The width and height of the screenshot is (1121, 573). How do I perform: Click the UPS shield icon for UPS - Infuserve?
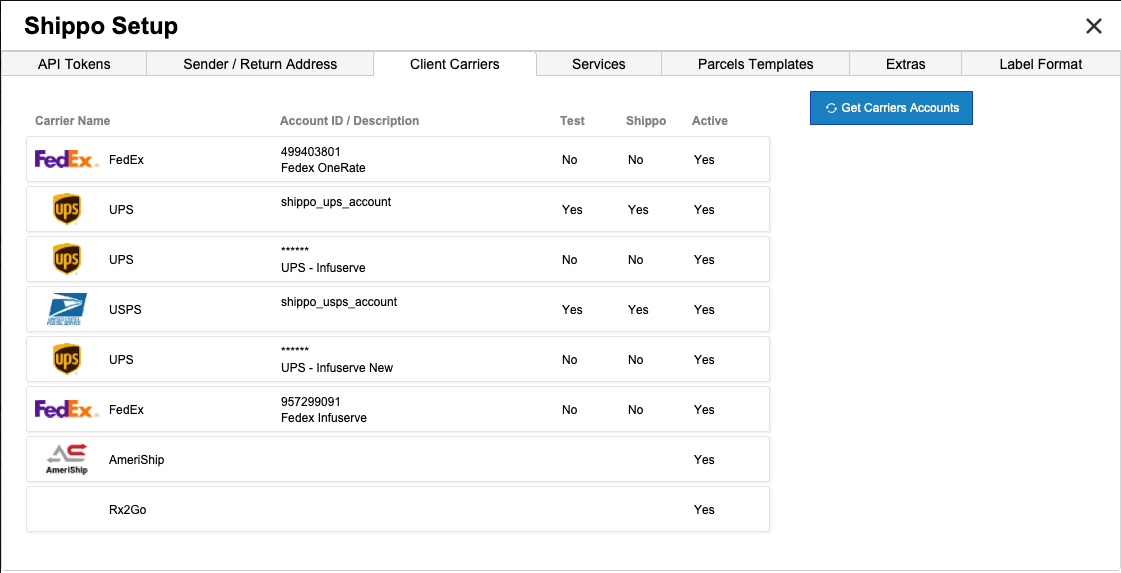tap(67, 260)
